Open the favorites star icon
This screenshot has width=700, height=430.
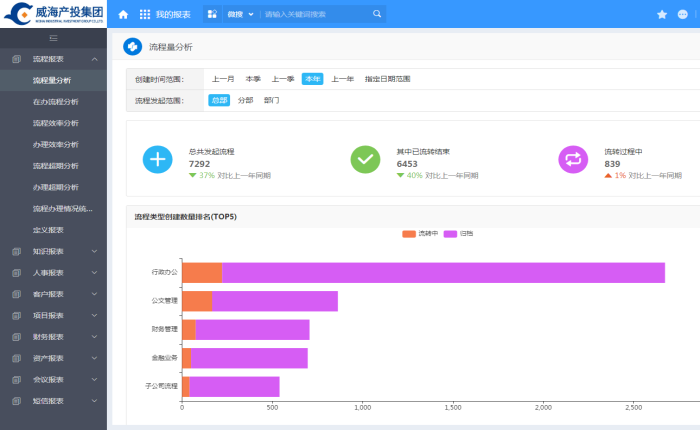[x=661, y=15]
